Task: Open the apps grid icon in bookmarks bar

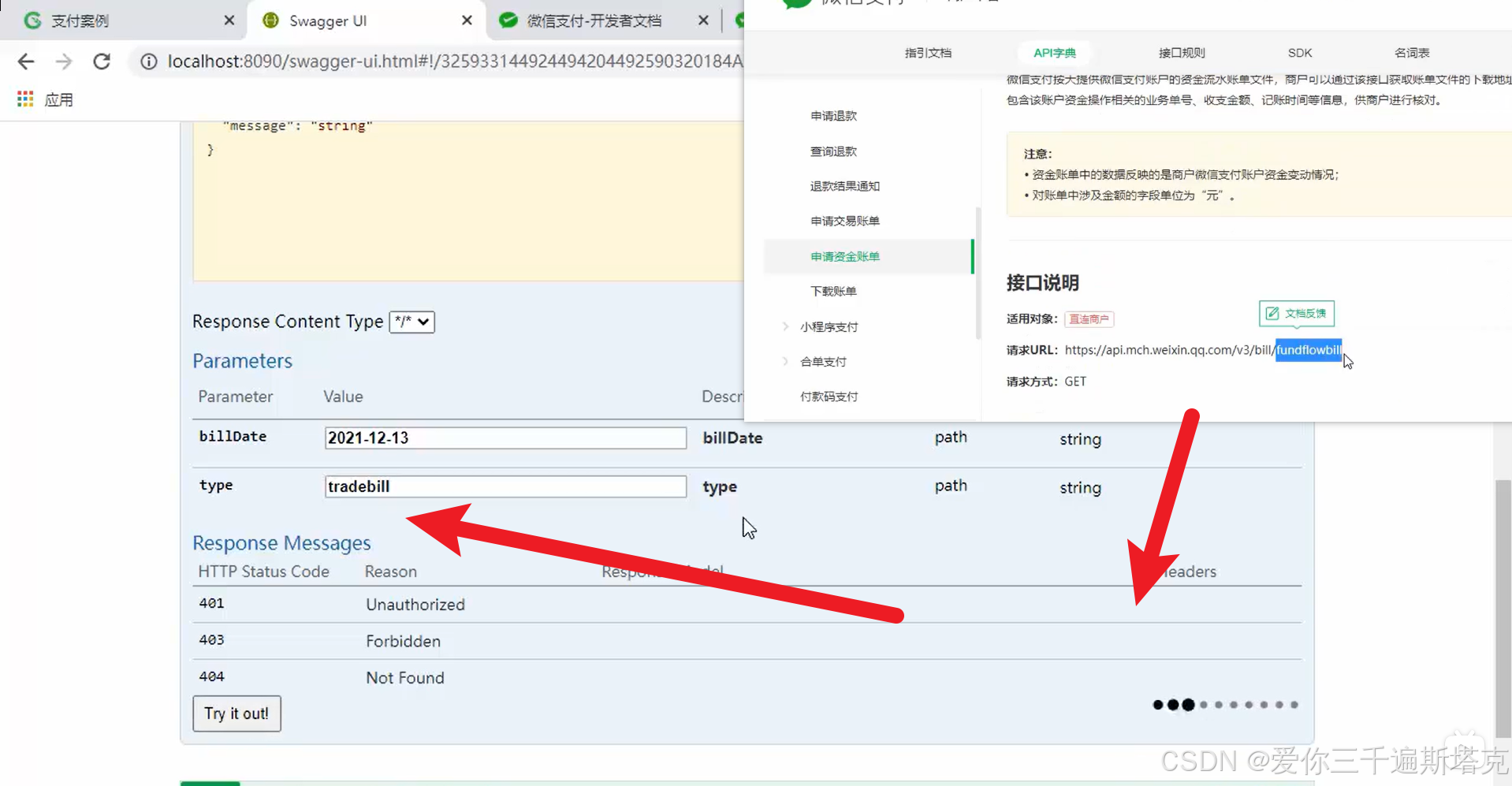Action: 25,99
